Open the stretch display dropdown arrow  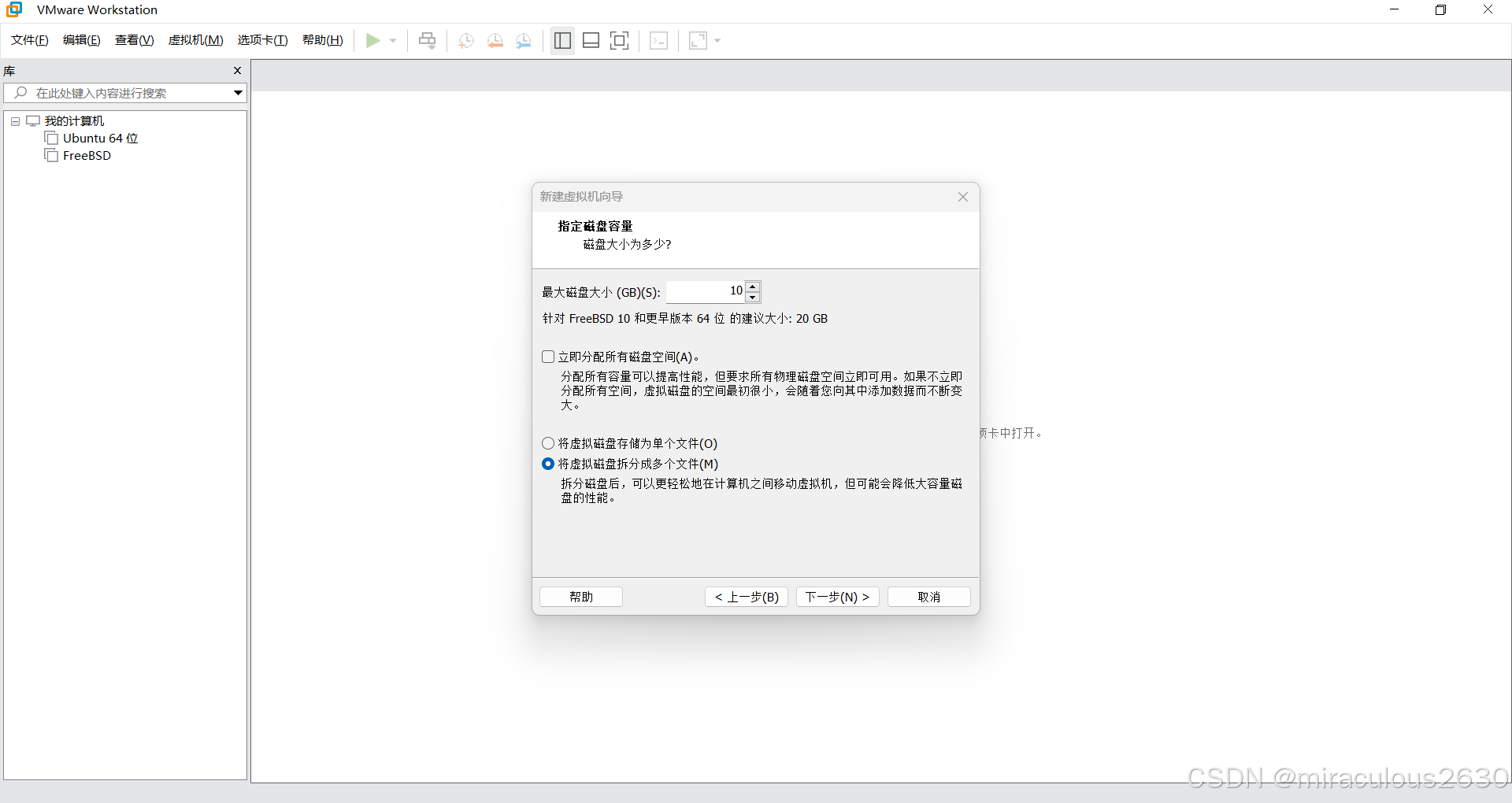pos(717,41)
